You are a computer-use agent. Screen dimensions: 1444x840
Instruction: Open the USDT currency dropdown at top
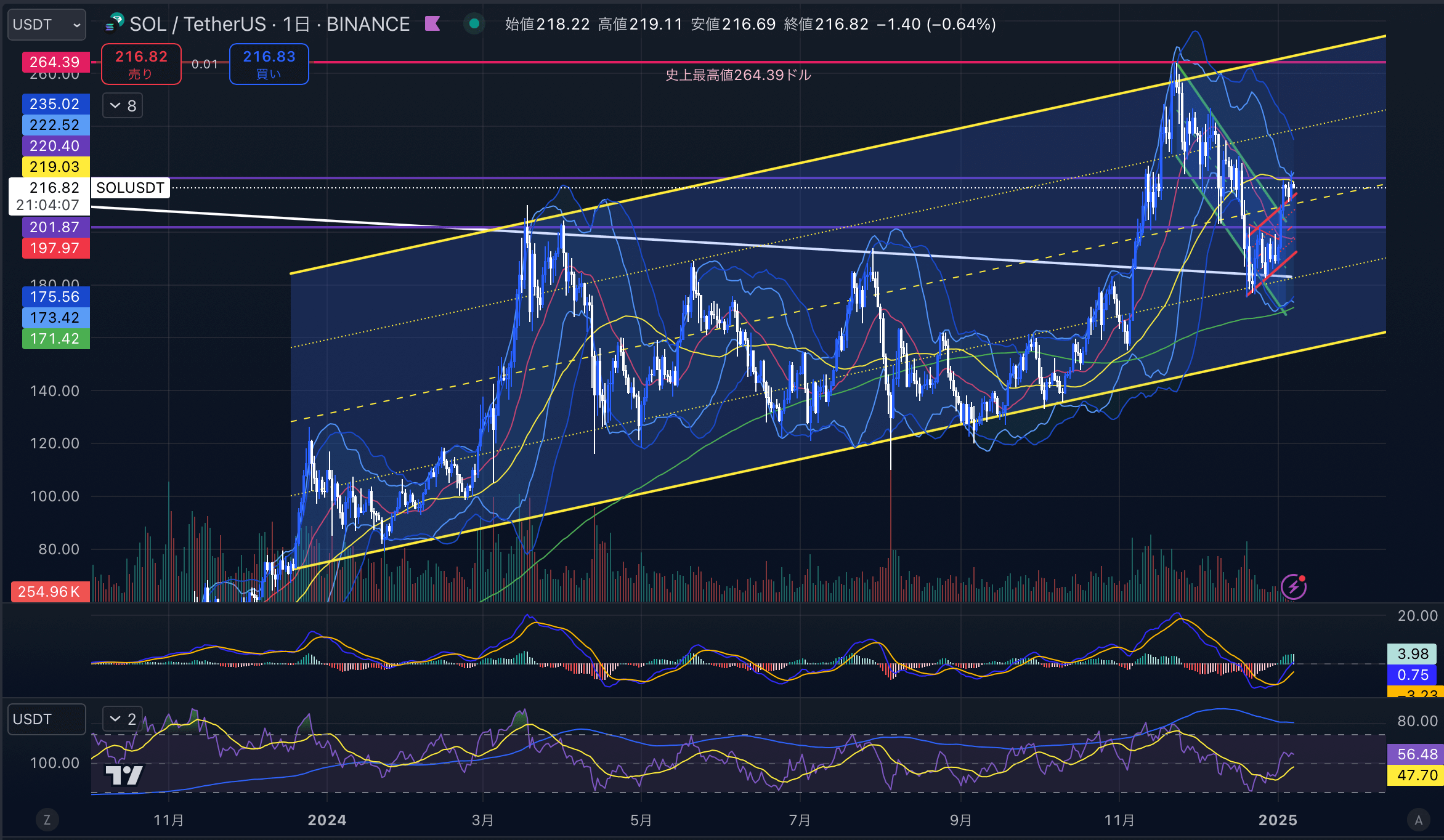coord(46,25)
